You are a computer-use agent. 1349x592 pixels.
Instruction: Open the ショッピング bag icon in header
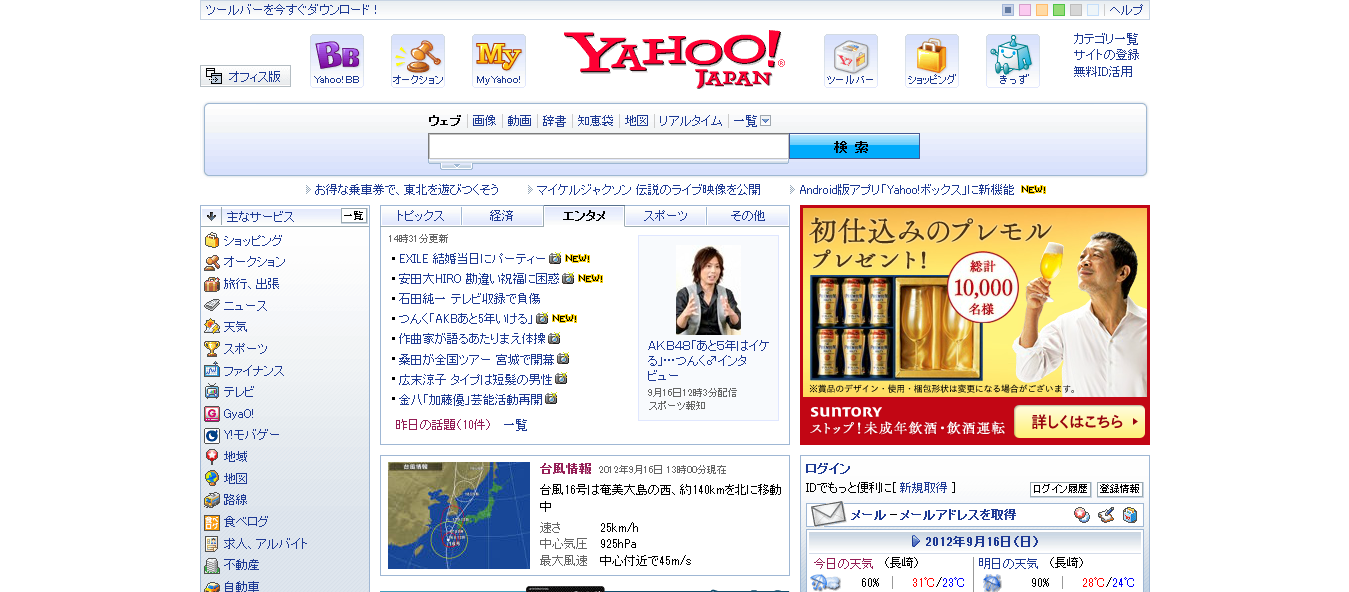(x=932, y=60)
